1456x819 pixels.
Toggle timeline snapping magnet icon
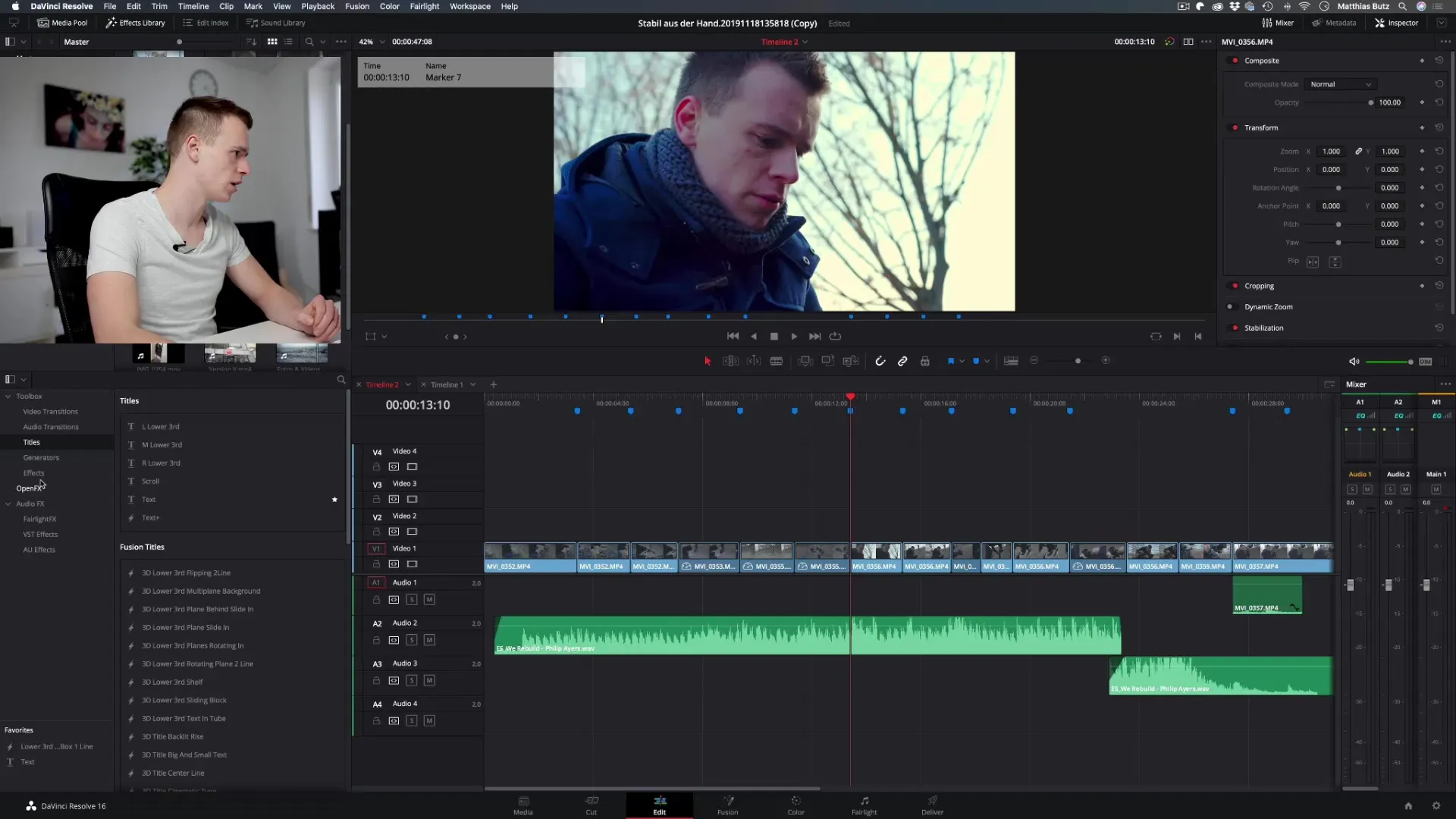pyautogui.click(x=880, y=361)
